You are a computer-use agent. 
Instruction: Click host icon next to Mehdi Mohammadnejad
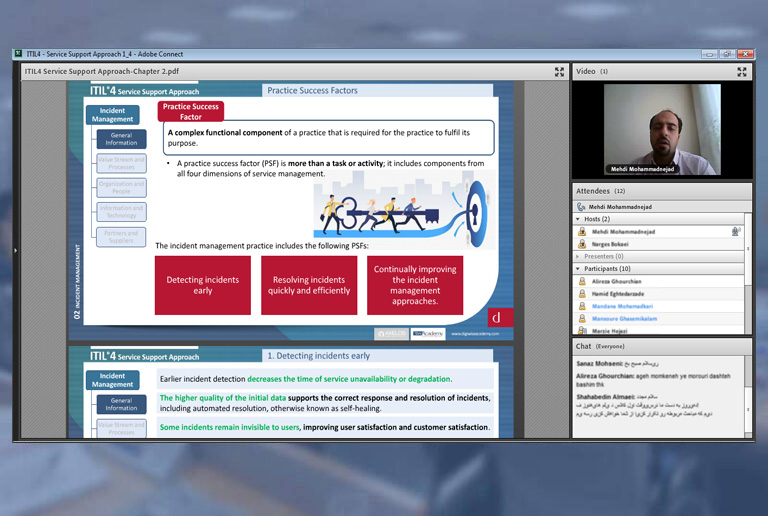582,232
